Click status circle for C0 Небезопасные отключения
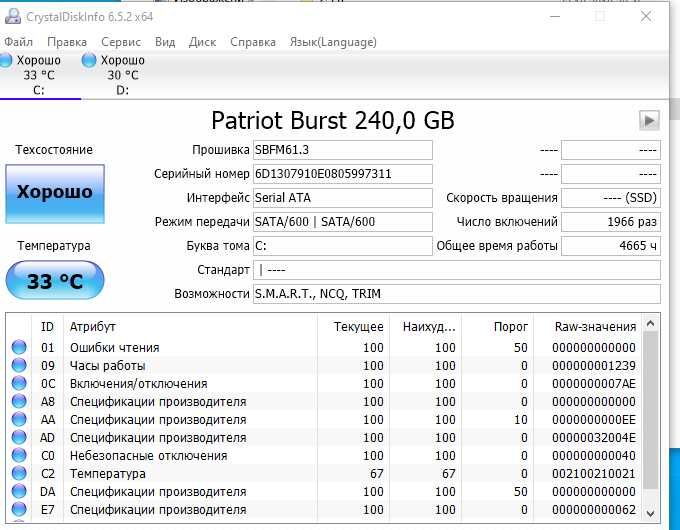The height and width of the screenshot is (530, 680). point(19,455)
